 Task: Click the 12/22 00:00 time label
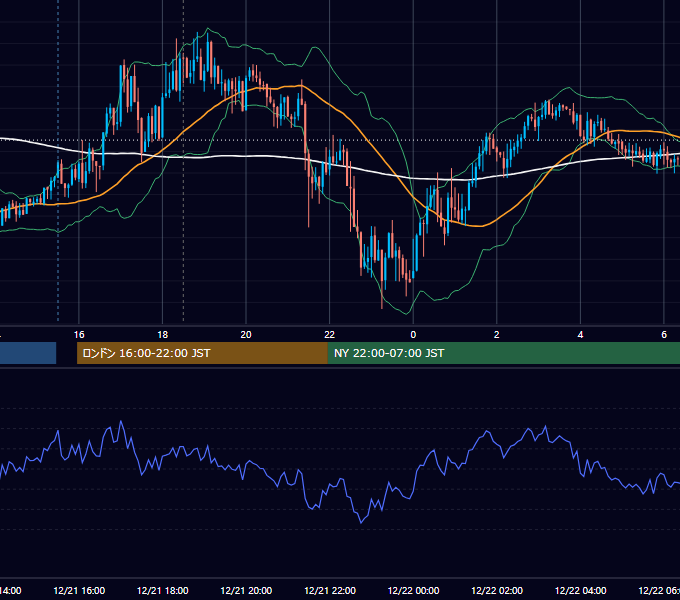(x=413, y=590)
